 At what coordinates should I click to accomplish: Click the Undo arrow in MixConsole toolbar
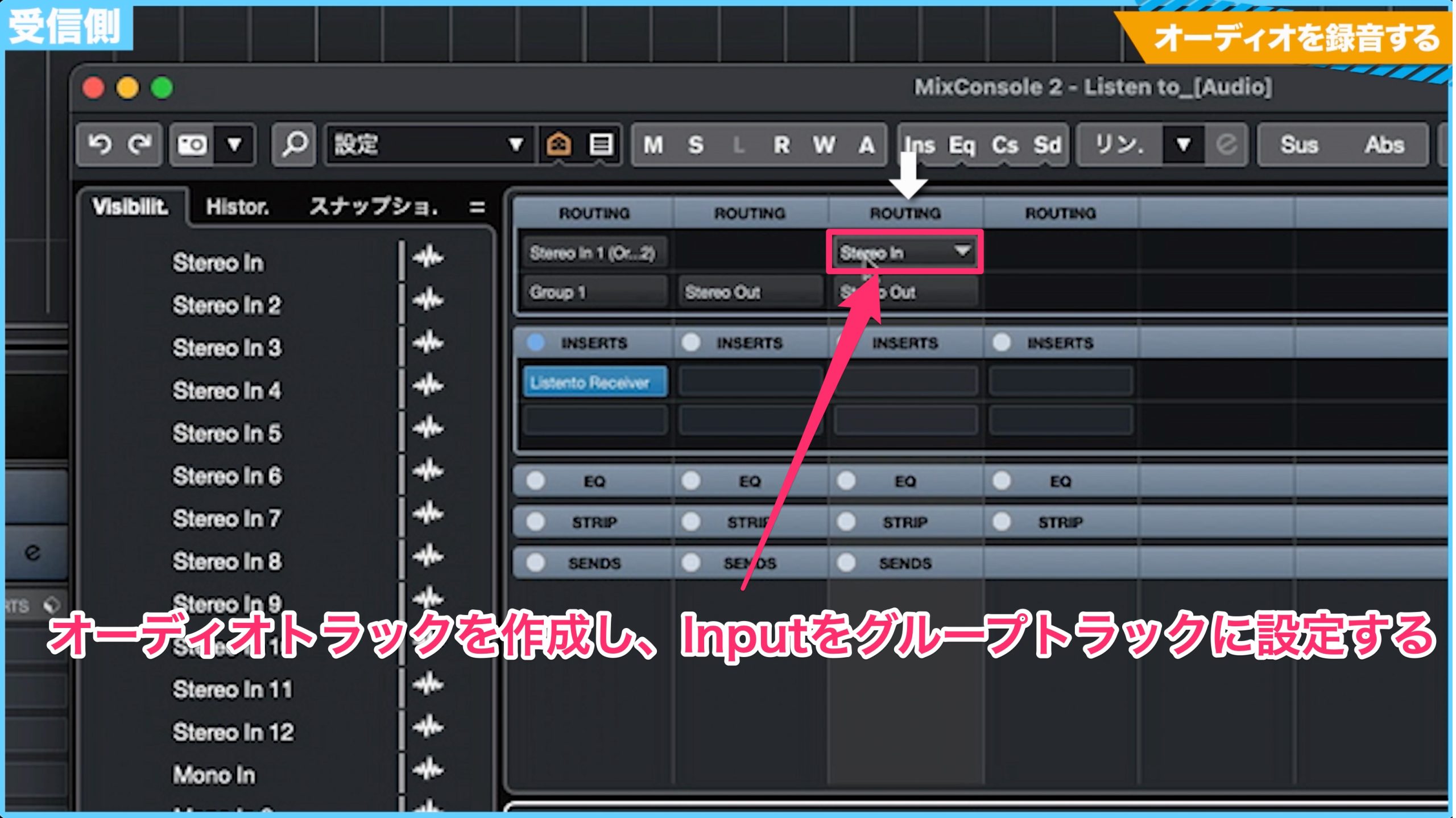(x=100, y=144)
